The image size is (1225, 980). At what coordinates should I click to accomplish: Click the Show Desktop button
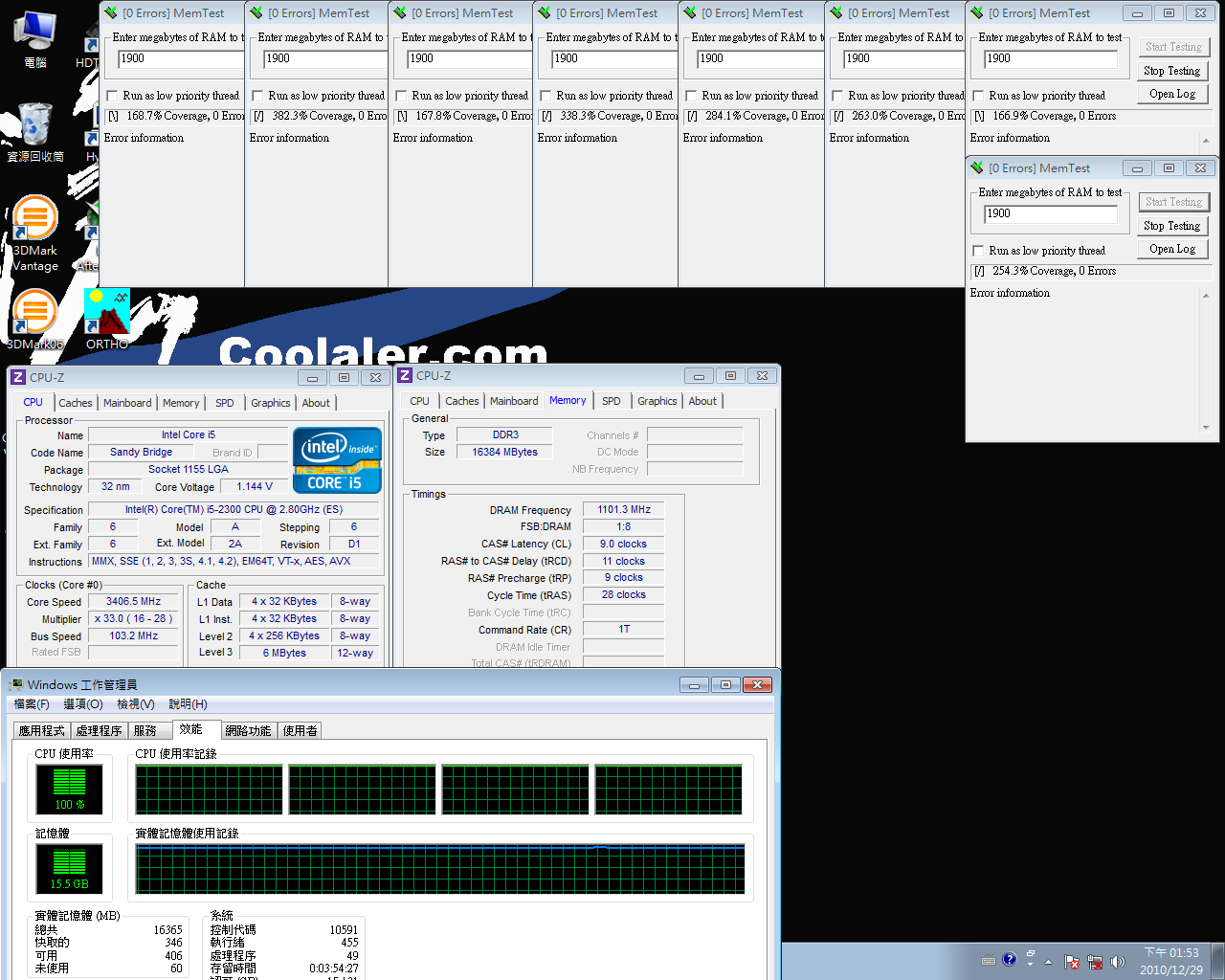tap(1217, 961)
